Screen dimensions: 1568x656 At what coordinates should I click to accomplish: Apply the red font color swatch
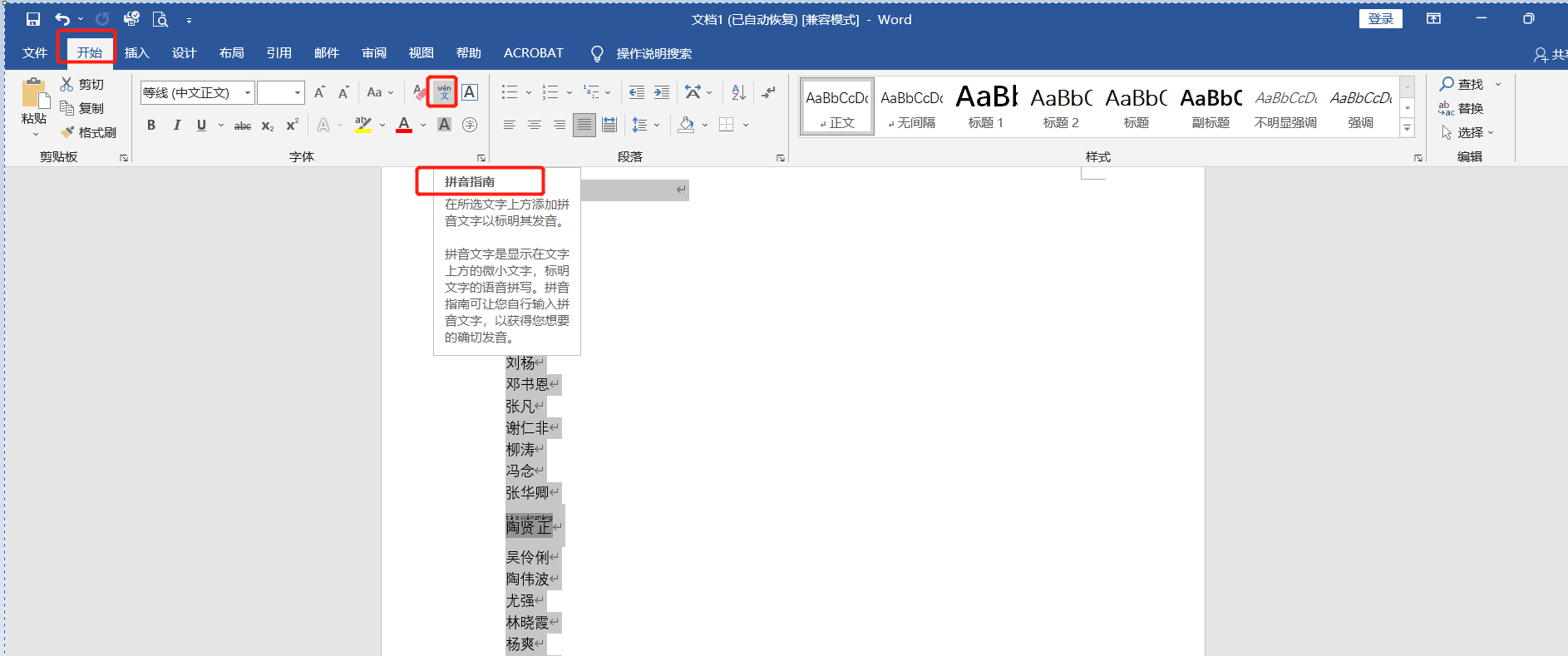[x=404, y=125]
